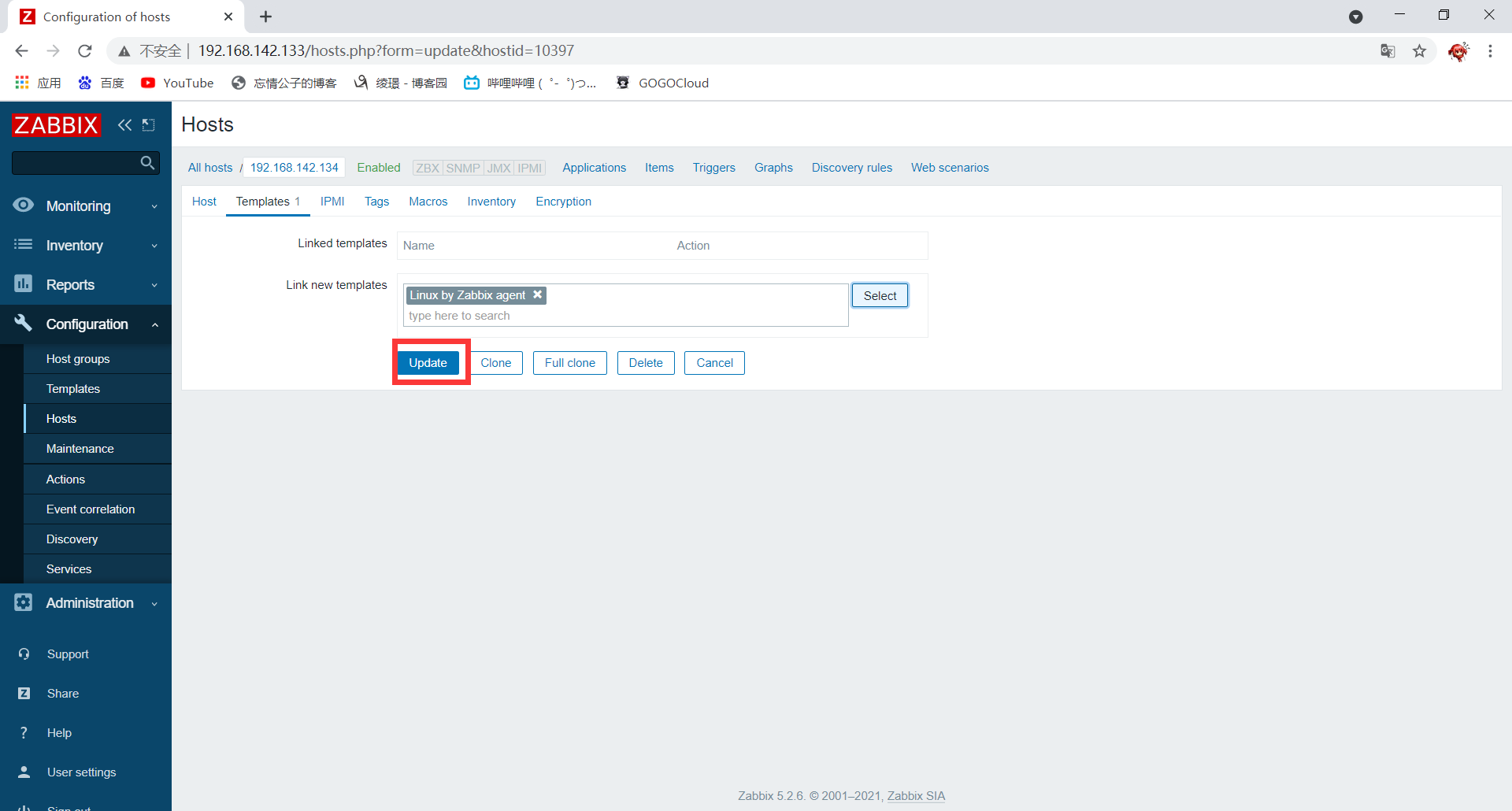Click the Inventory list icon
Screen dimensions: 1512x811
(24, 244)
